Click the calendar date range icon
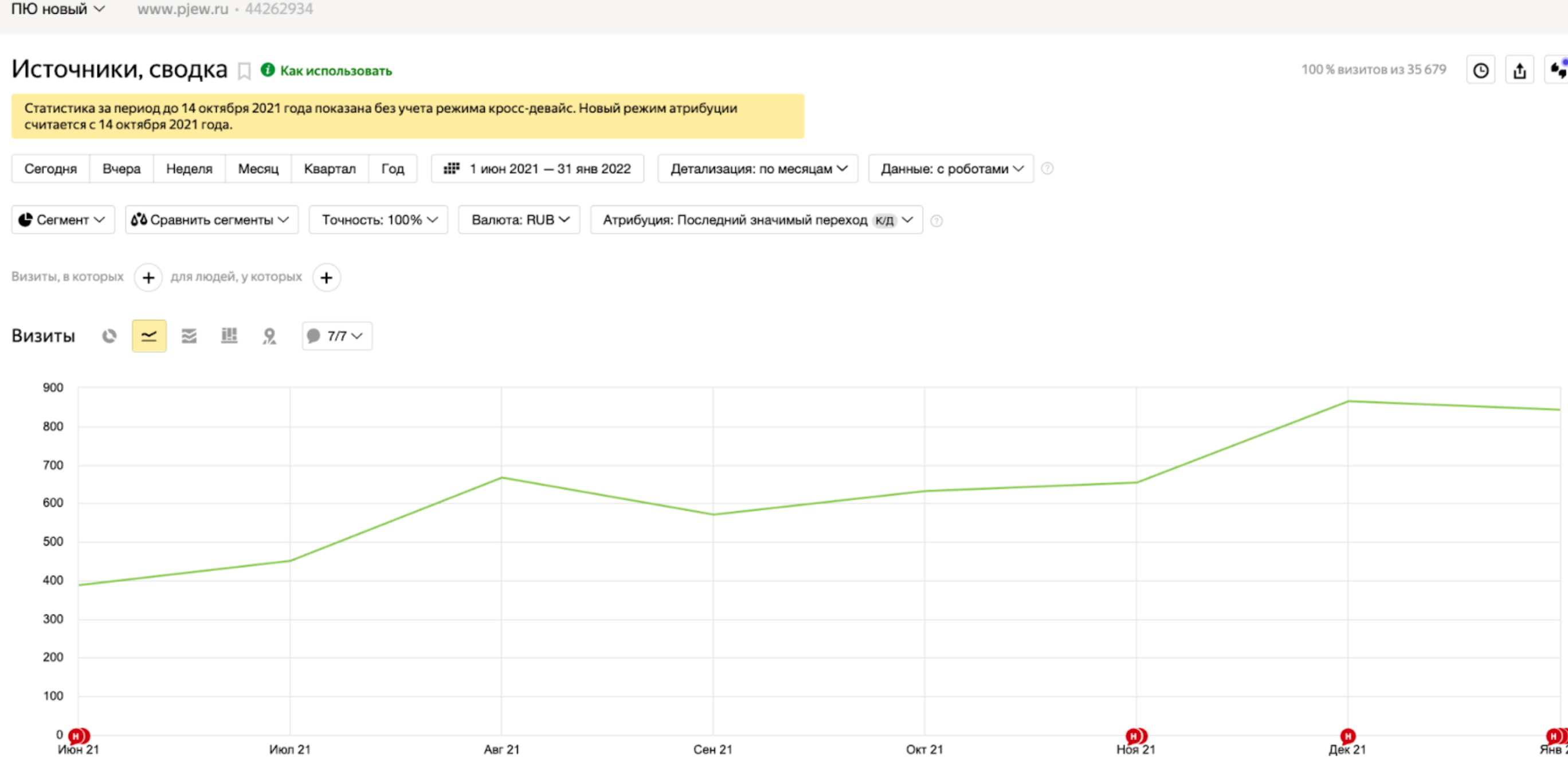 (451, 169)
